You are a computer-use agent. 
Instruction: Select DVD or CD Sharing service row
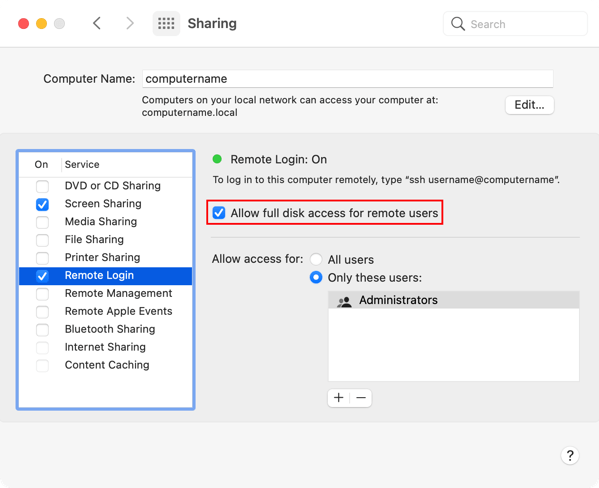[x=105, y=186]
